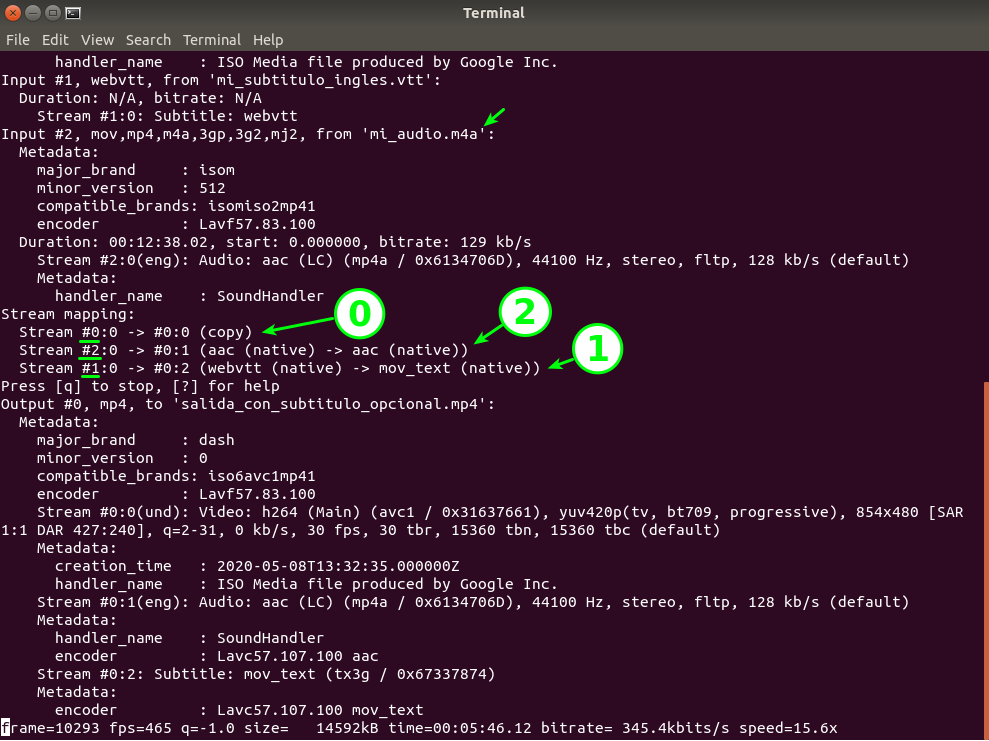The width and height of the screenshot is (989, 741).
Task: Open the Search menu
Action: (148, 40)
